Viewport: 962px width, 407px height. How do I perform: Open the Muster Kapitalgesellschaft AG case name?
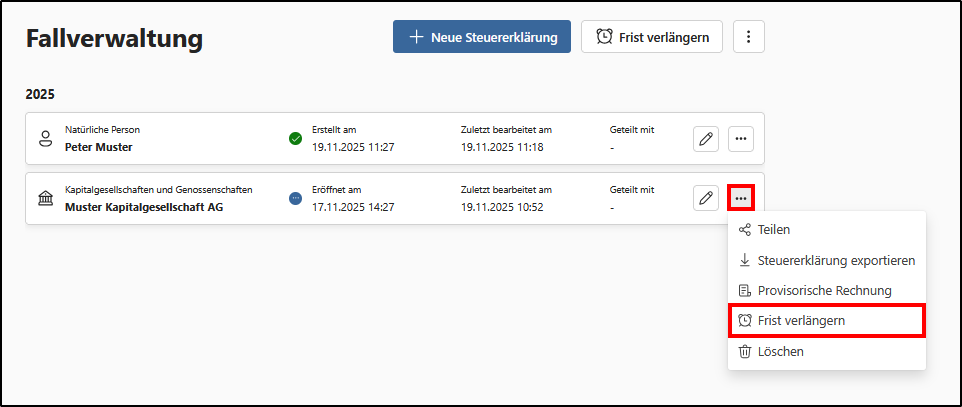[x=144, y=207]
